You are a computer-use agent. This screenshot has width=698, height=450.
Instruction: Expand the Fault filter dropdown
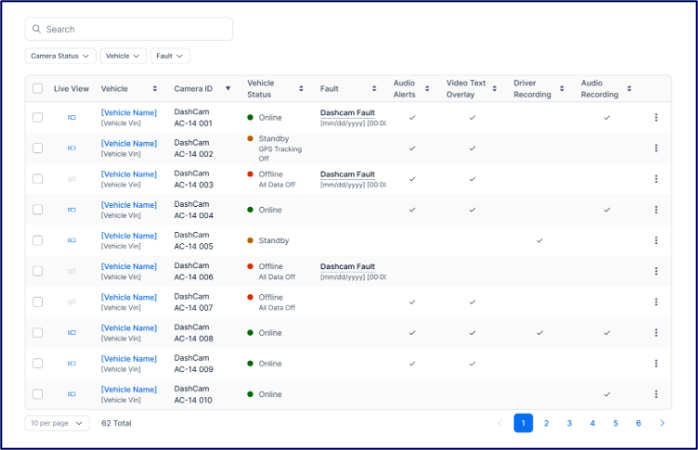(170, 56)
